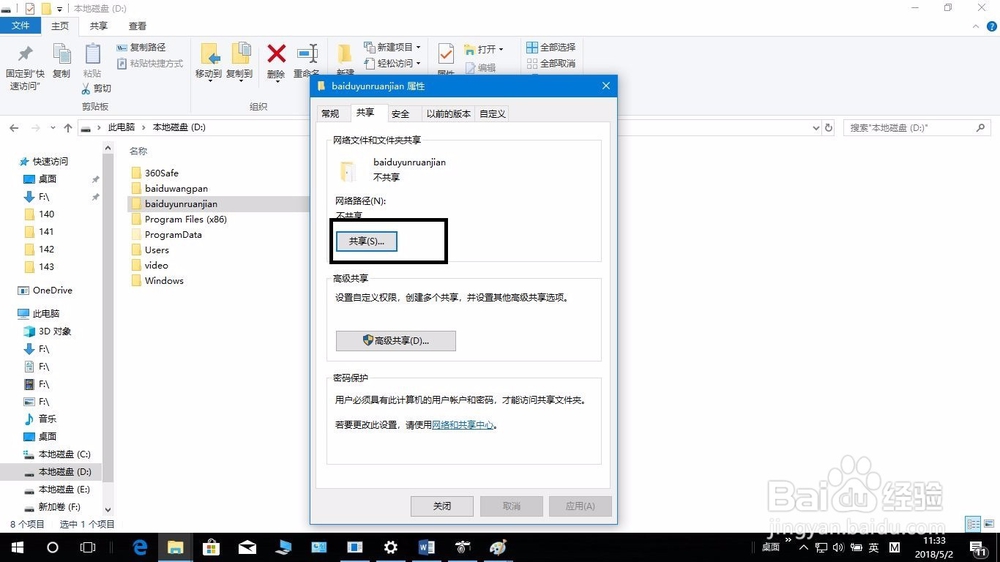1000x562 pixels.
Task: Click the search box for drive D
Action: [917, 128]
